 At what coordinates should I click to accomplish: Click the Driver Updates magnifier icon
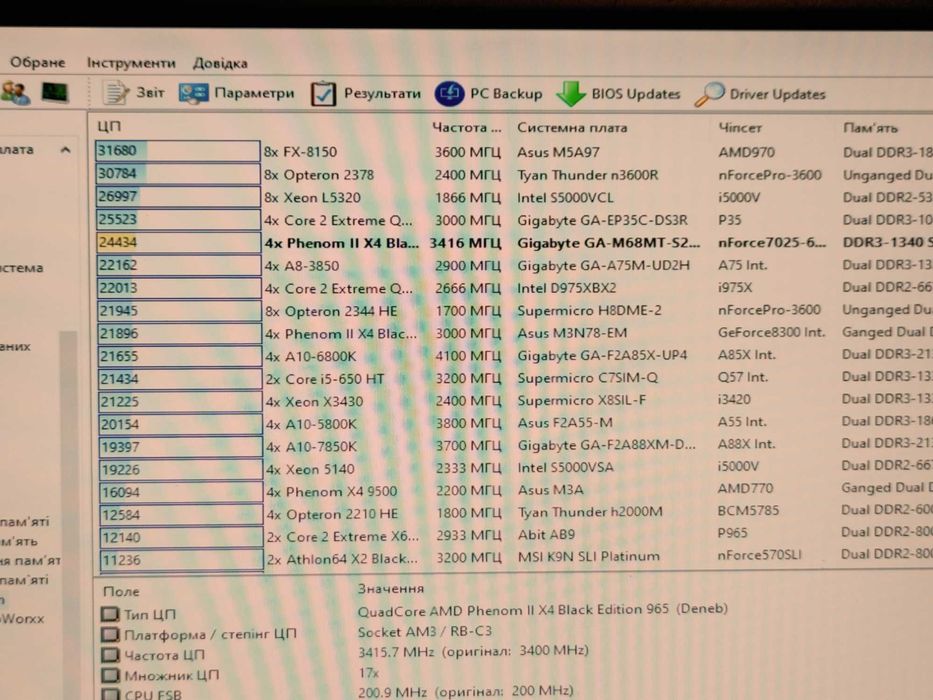click(x=709, y=94)
